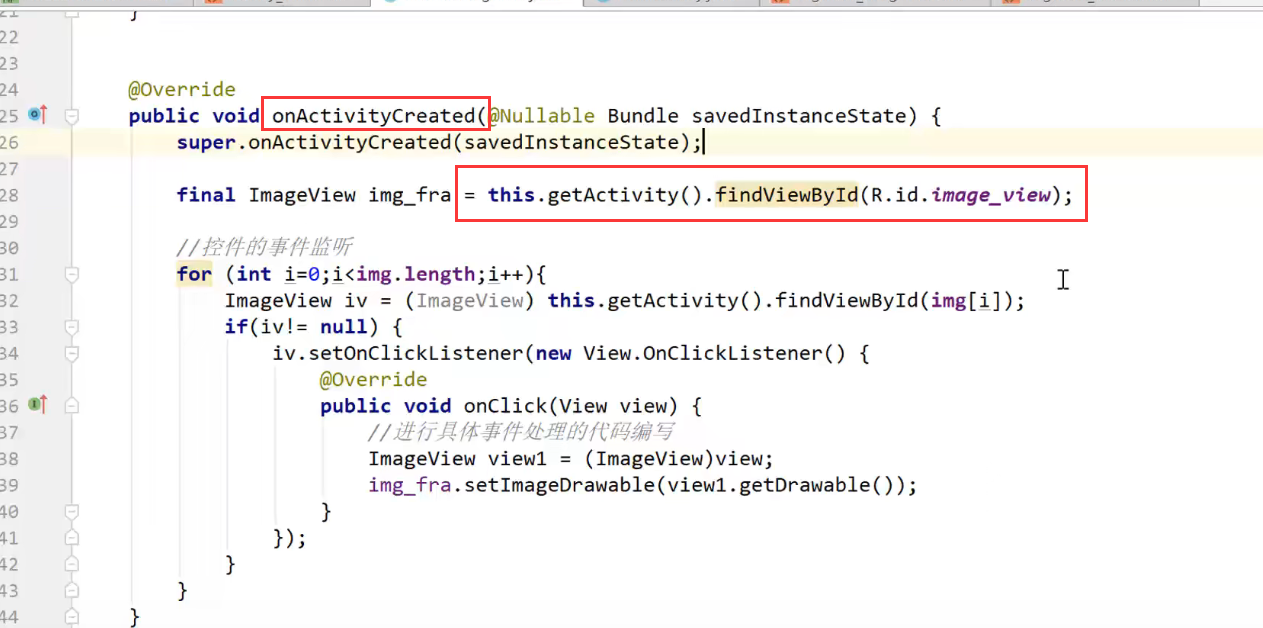Collapse the for loop fold marker

click(72, 274)
